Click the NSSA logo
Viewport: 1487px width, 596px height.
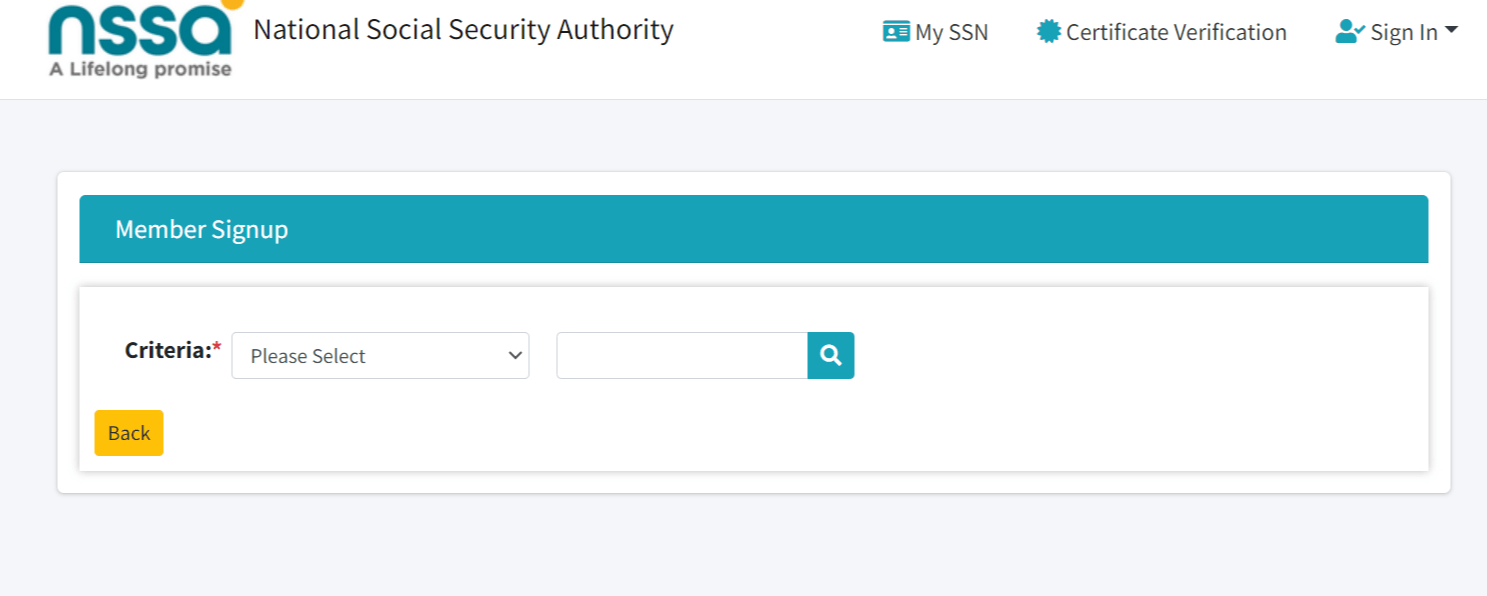(x=138, y=33)
